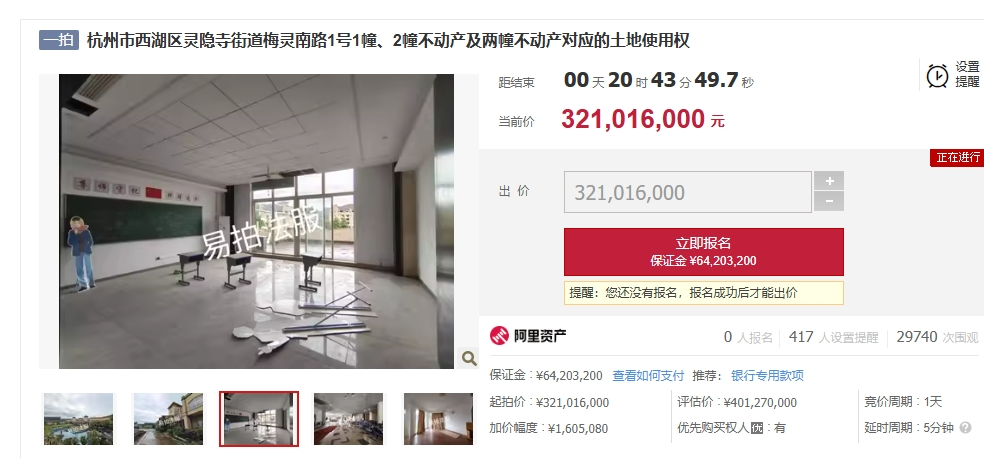Click the 优 badge icon next to 优先购买权人
This screenshot has width=984, height=458.
pos(757,429)
